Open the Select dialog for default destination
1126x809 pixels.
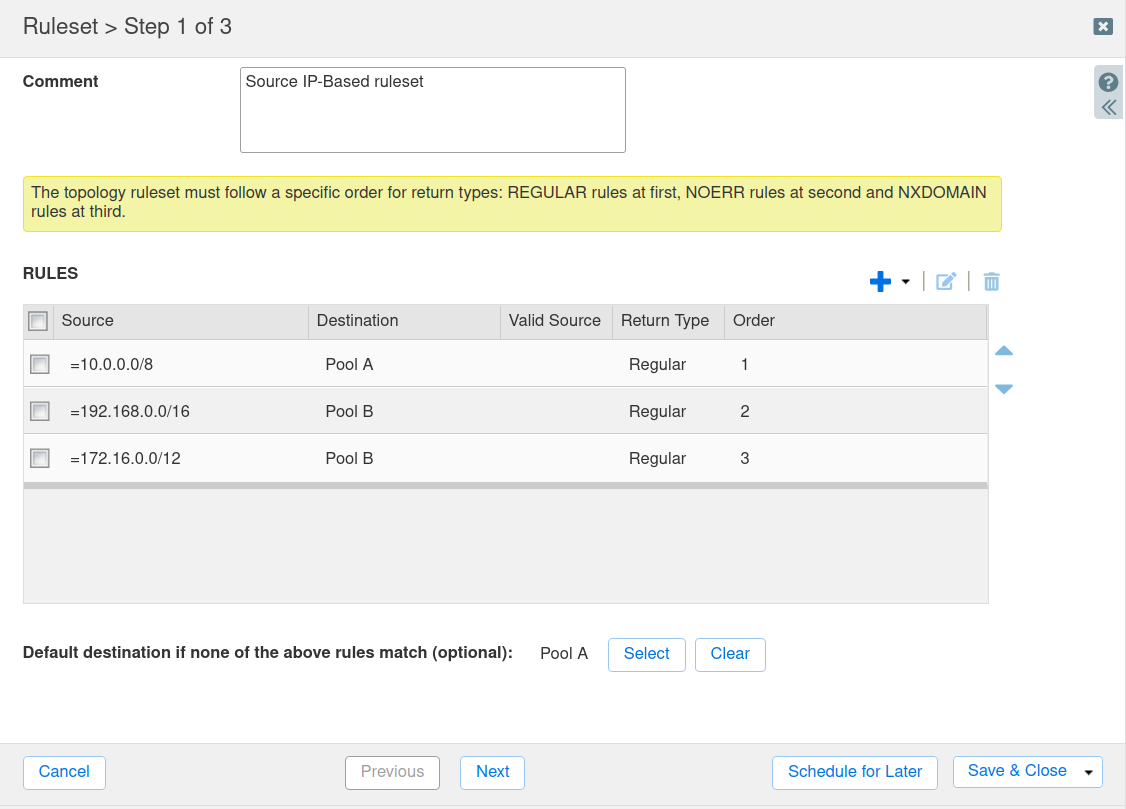646,654
